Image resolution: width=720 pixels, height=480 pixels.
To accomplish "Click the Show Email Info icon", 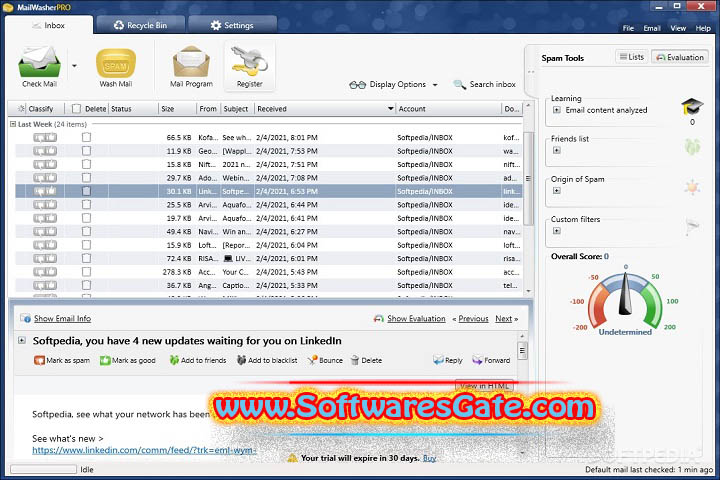I will [25, 318].
